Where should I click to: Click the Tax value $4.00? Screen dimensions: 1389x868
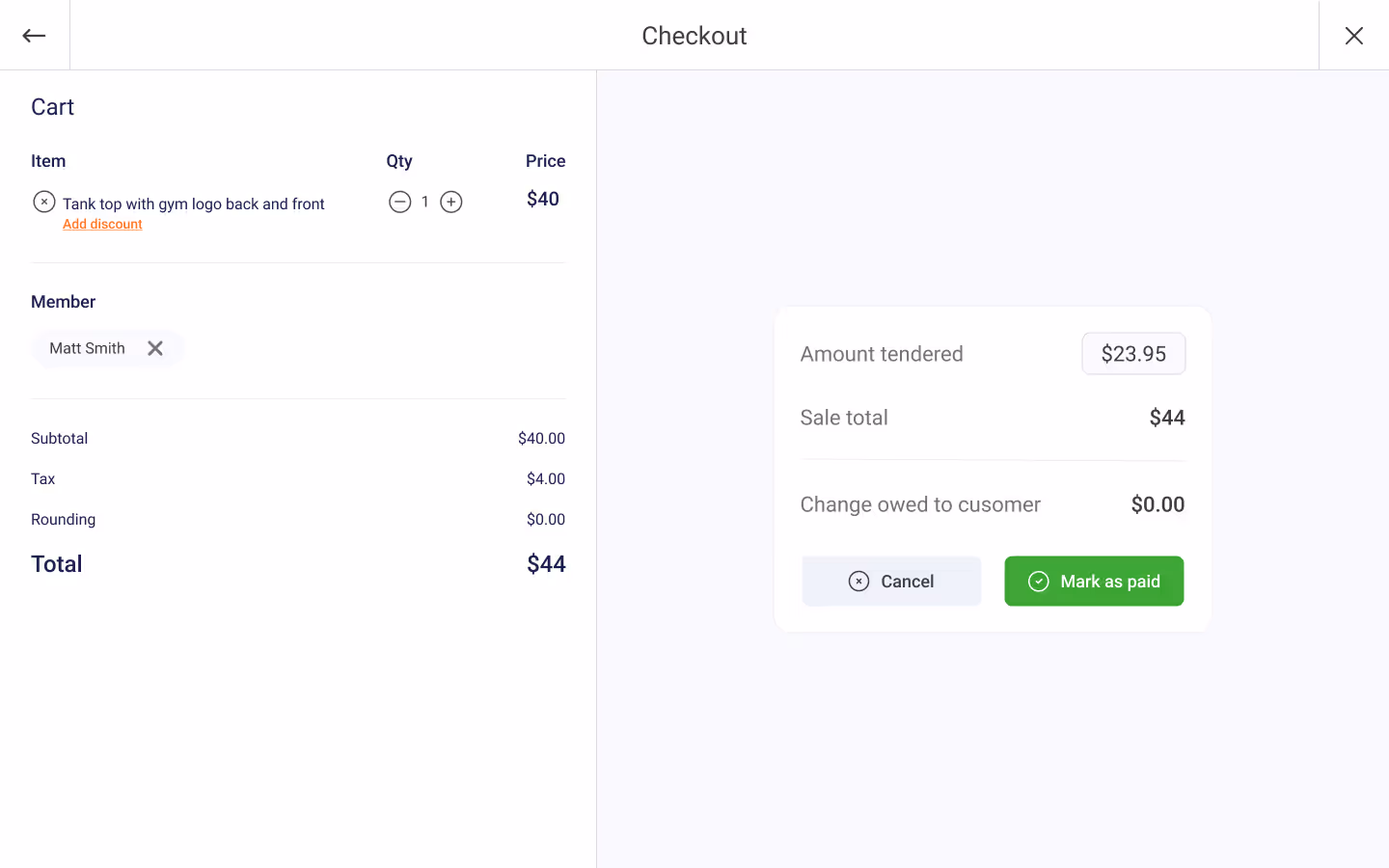pyautogui.click(x=546, y=478)
